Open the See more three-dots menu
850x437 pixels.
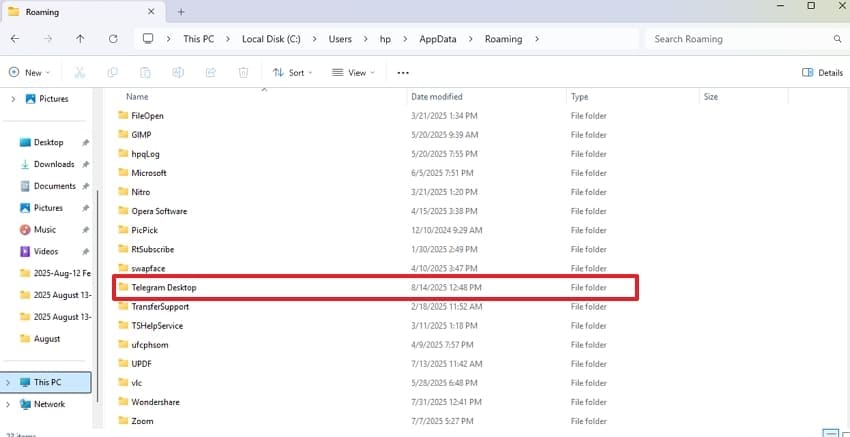click(403, 73)
